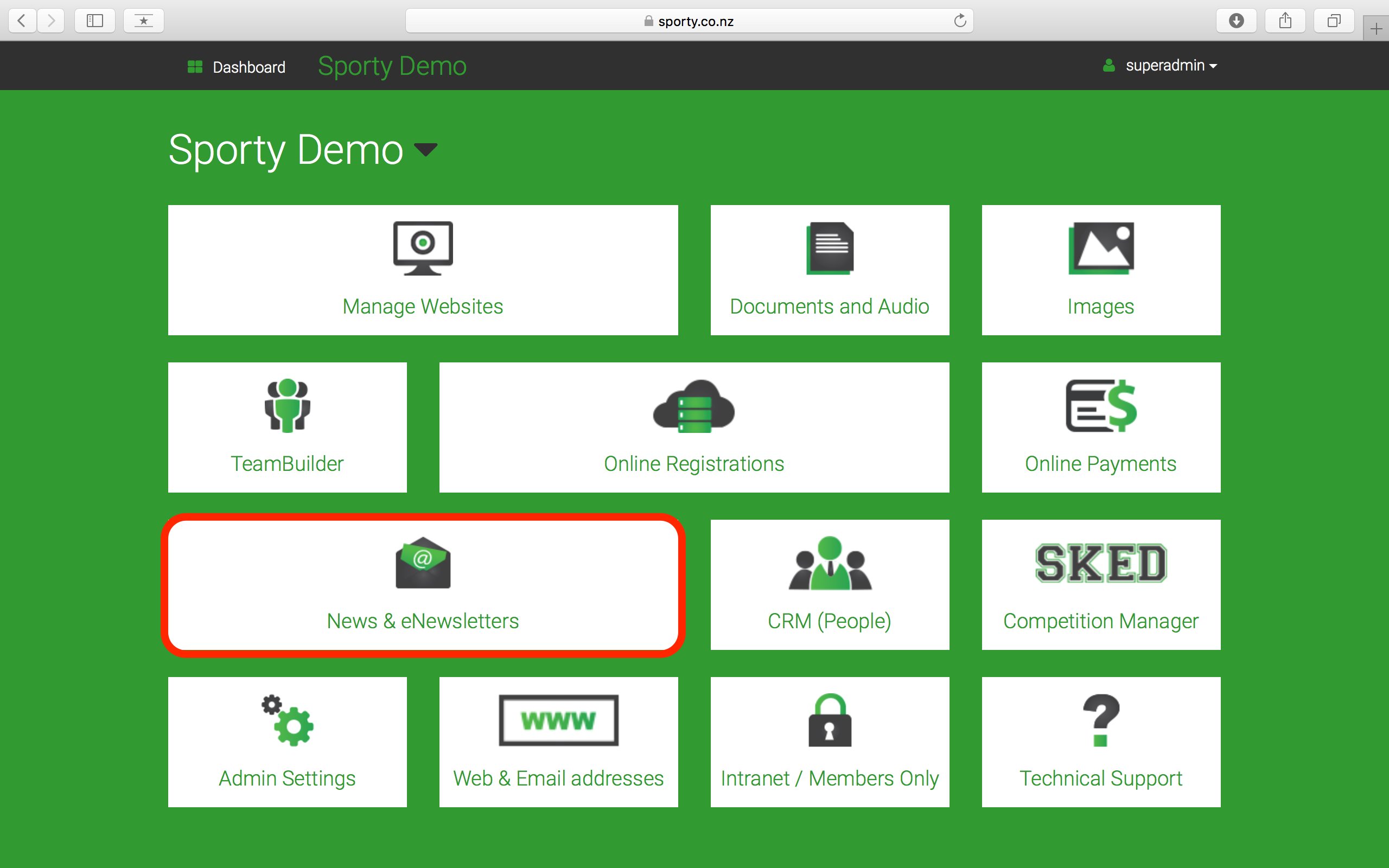The image size is (1389, 868).
Task: Click the sporty.co.nz address bar
Action: tap(689, 21)
